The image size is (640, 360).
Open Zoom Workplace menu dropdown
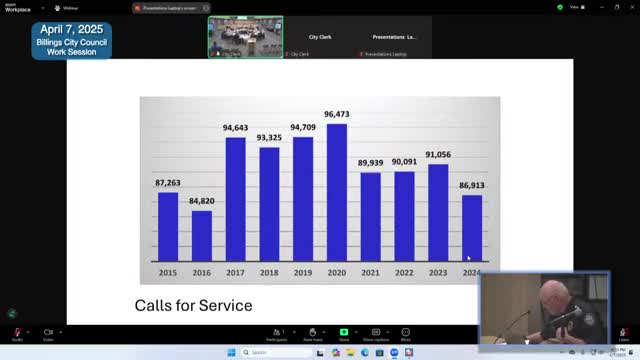pos(42,8)
